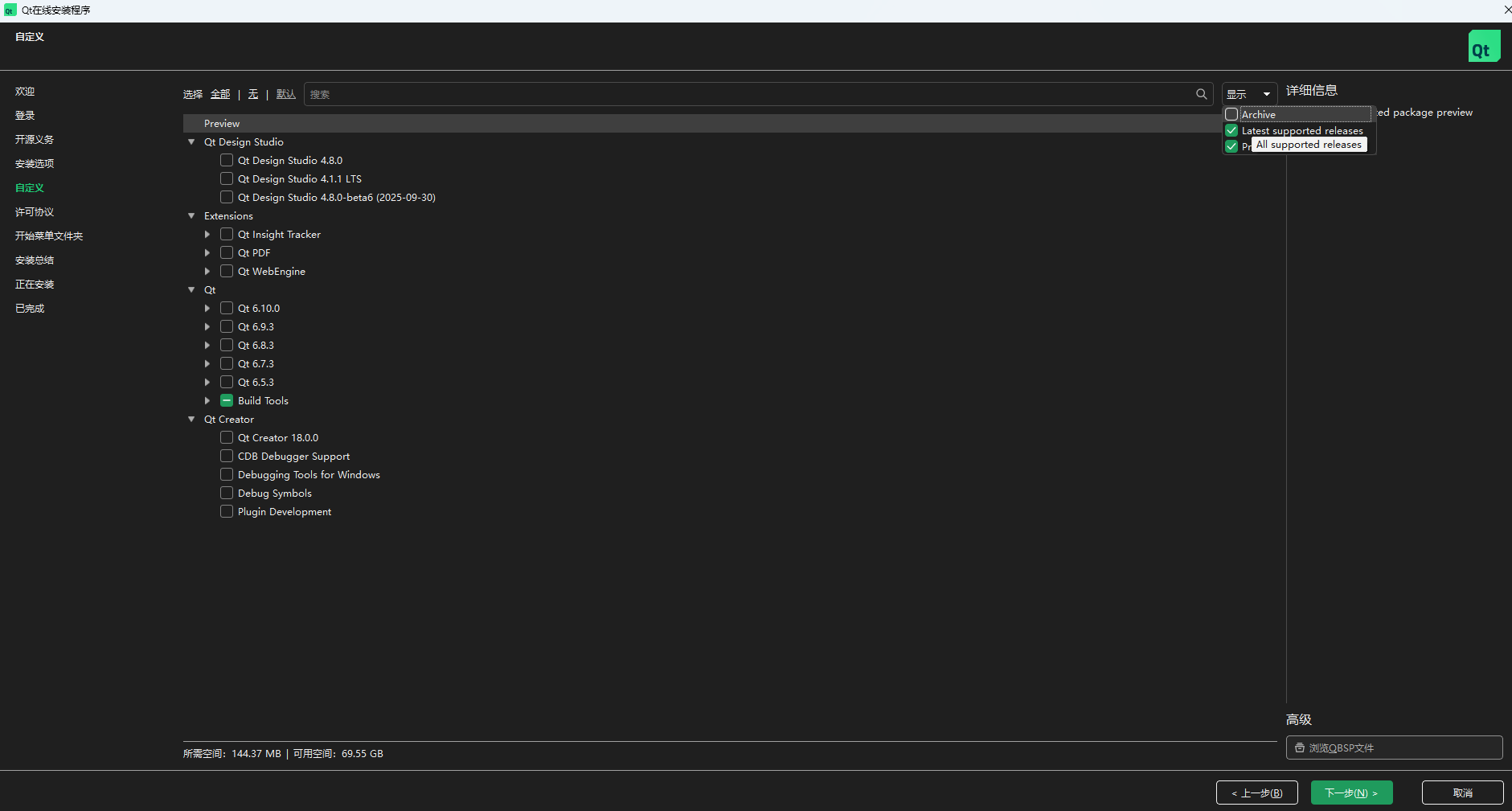Click the 许可协议 step in sidebar
Screen dimensions: 1512x811
click(x=35, y=212)
